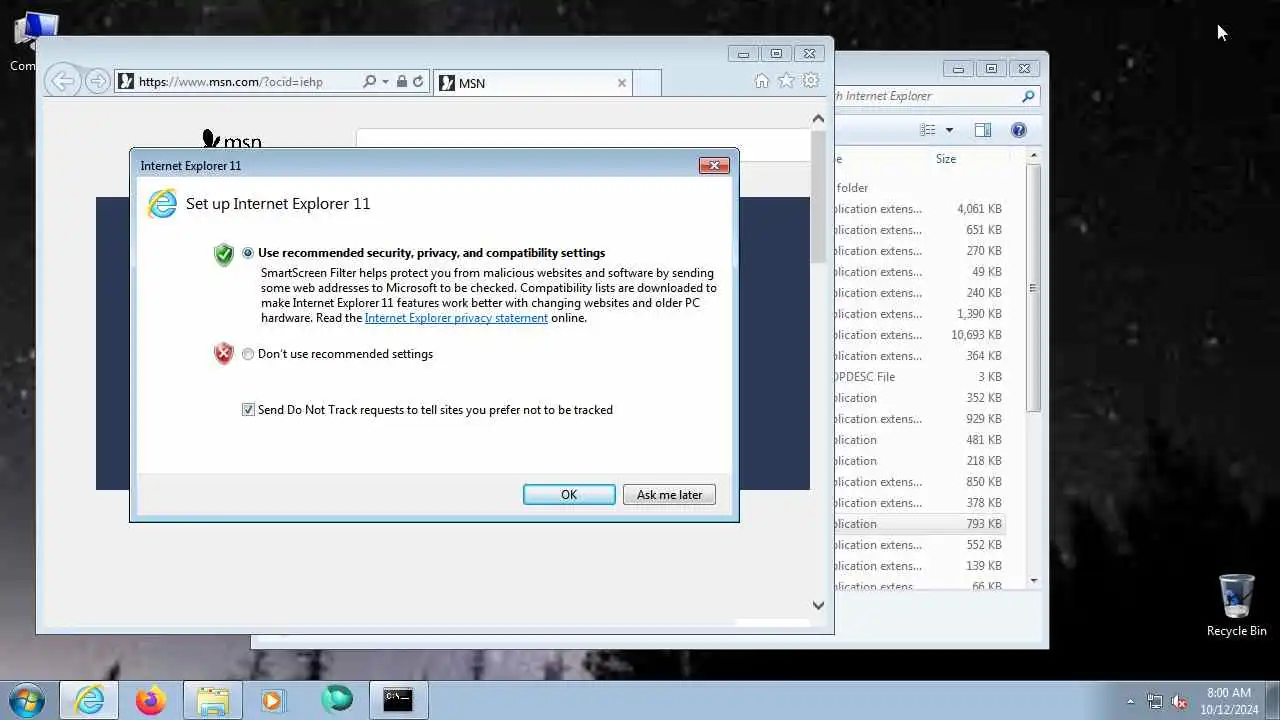Select Don't use recommended settings radio

click(248, 354)
